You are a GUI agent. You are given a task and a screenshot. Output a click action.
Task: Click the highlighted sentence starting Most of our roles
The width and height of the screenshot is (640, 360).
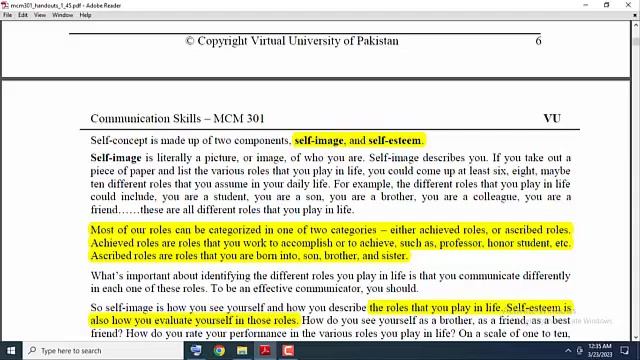(330, 230)
